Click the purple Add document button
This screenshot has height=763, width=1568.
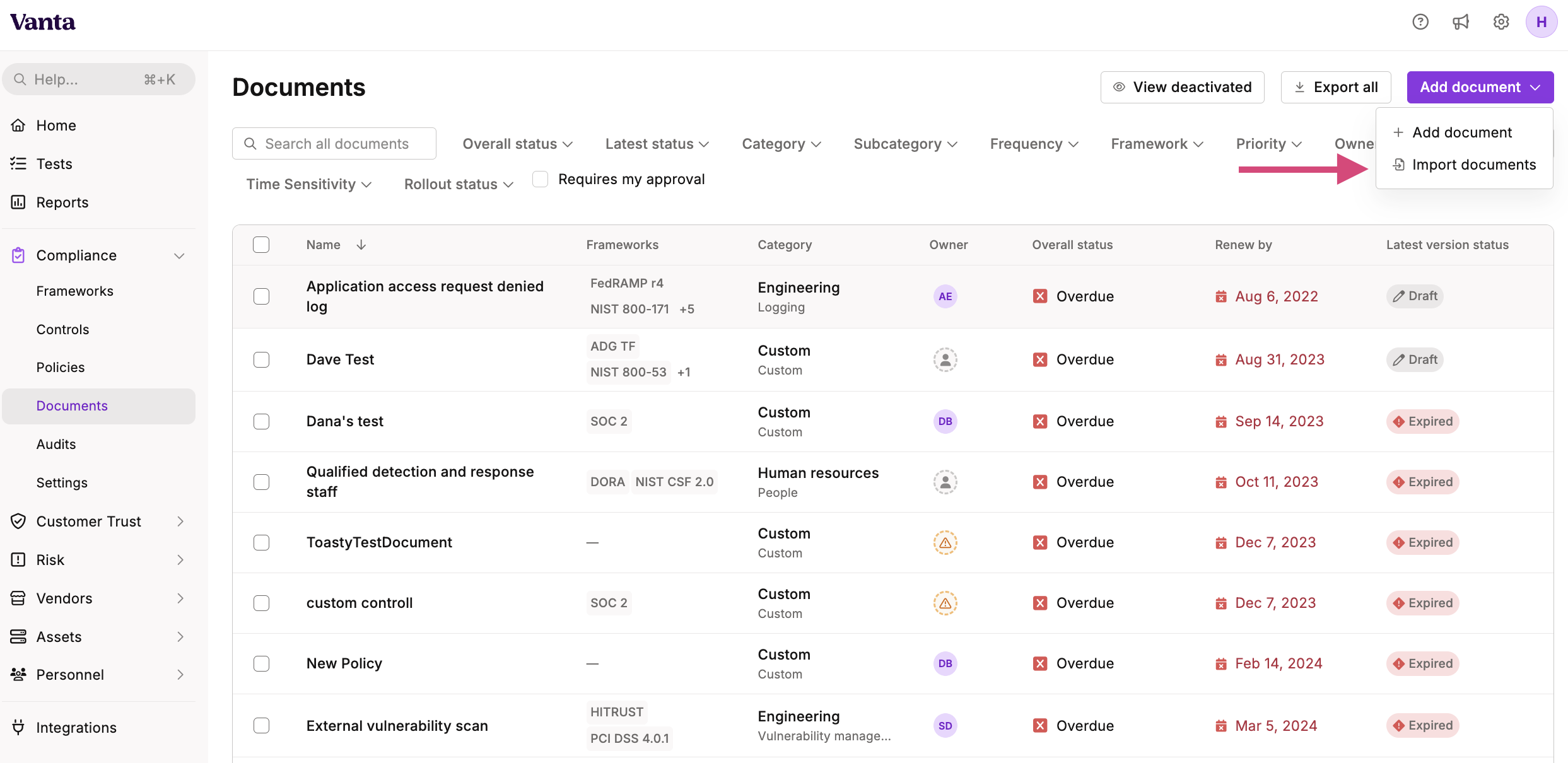[x=1480, y=87]
